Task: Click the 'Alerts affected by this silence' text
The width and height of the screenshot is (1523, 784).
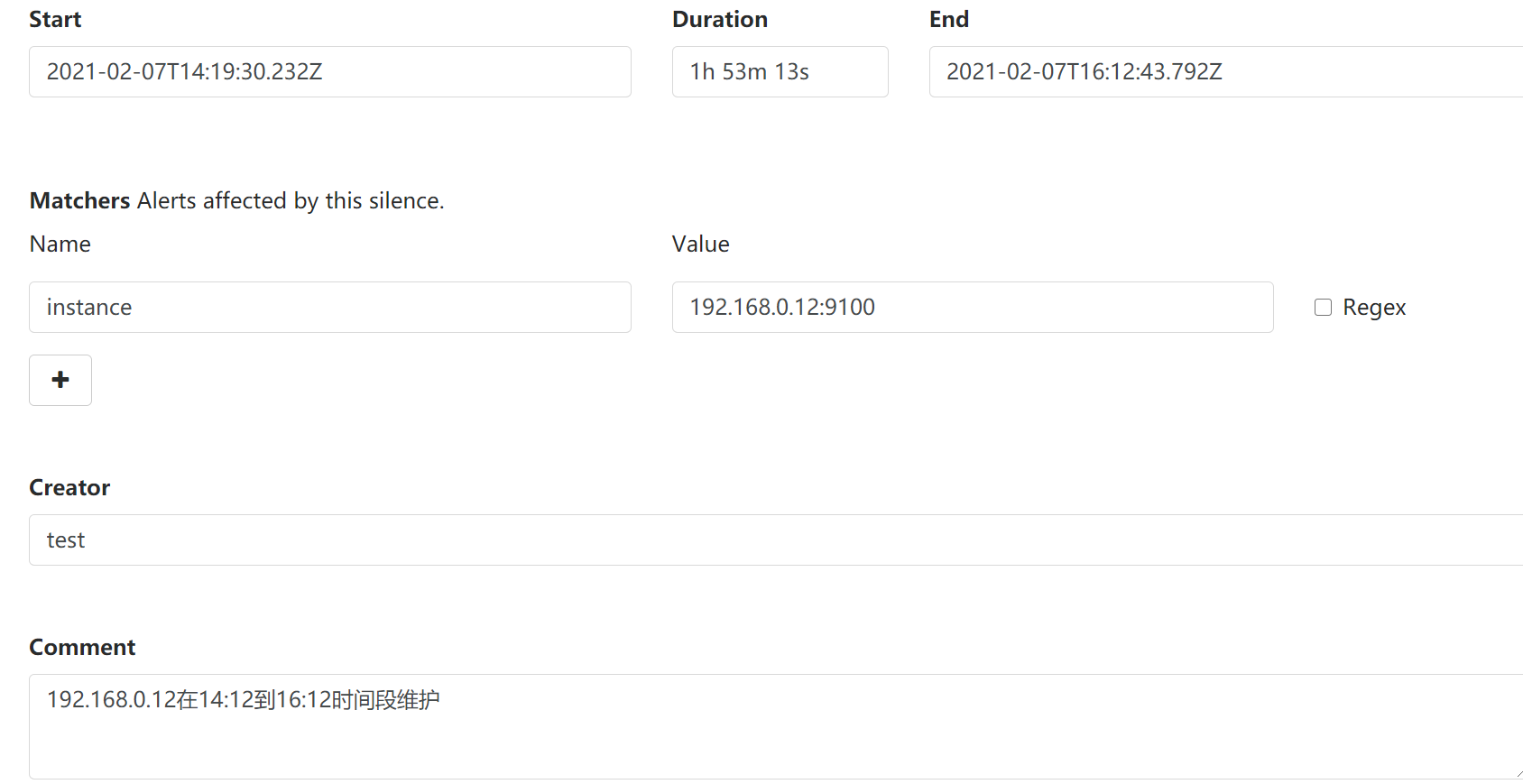Action: [291, 201]
